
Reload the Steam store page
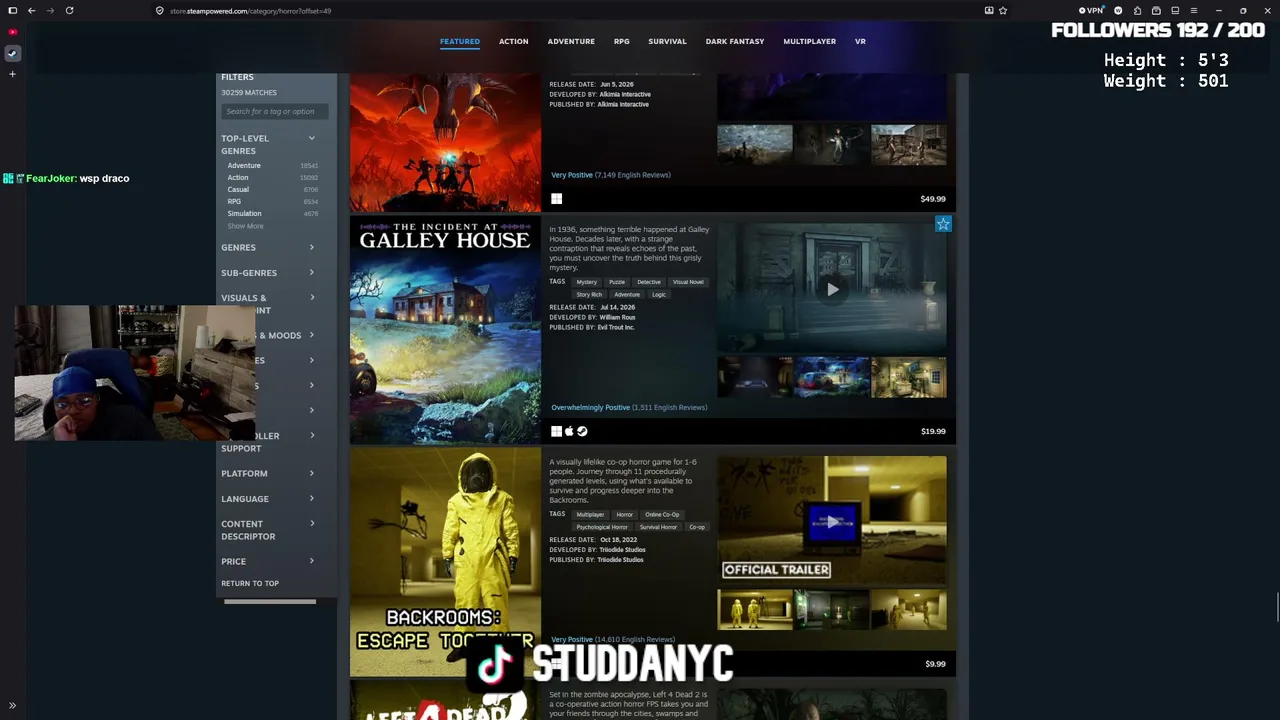(x=69, y=10)
